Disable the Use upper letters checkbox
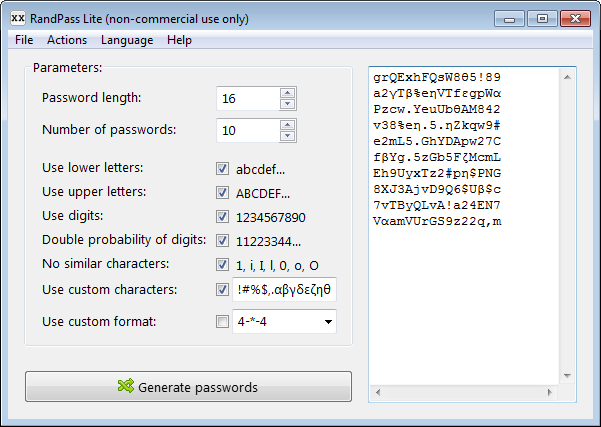The image size is (601, 427). (x=222, y=192)
